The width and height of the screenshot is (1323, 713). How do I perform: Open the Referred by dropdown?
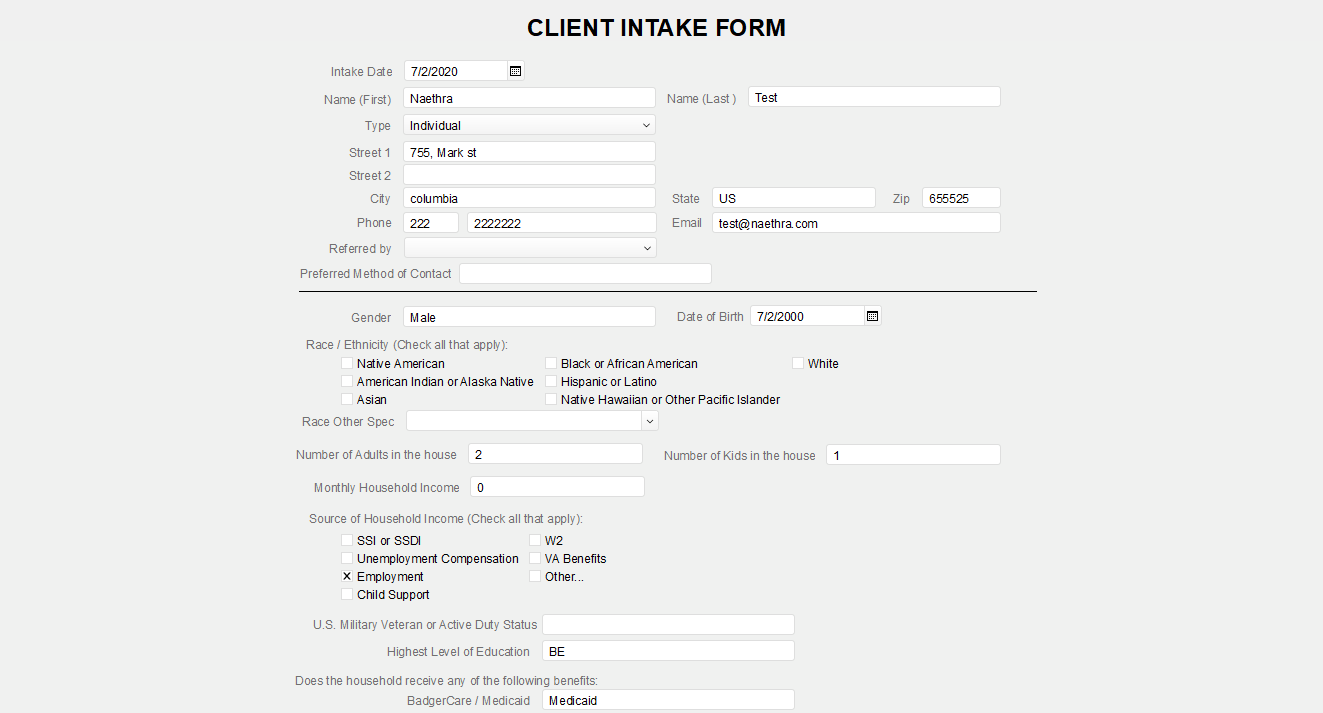point(530,248)
